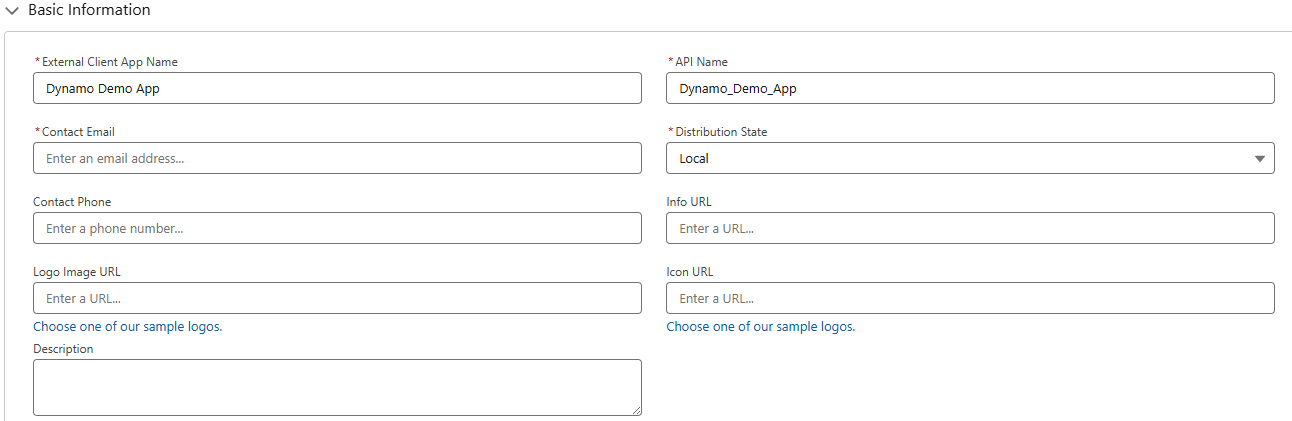Collapse the Basic Information section chevron
Viewport: 1292px width, 421px height.
pos(12,11)
